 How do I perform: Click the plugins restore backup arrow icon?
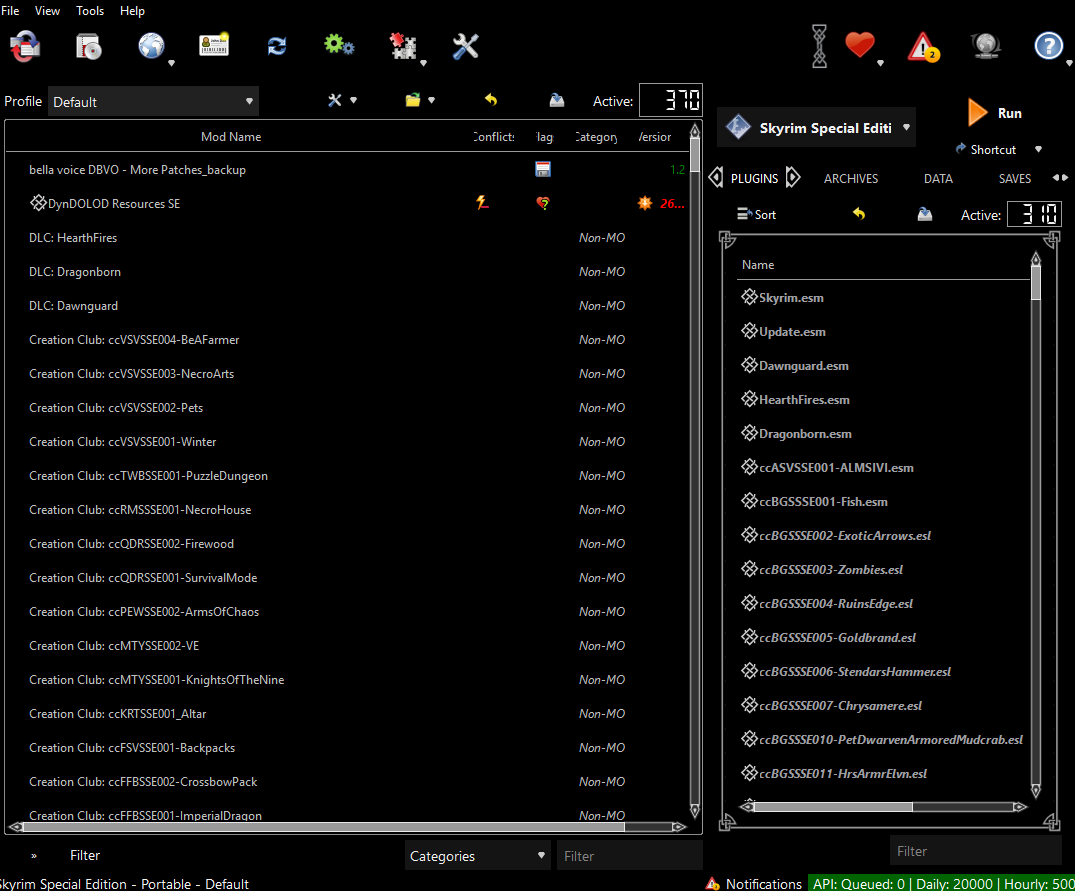(858, 214)
